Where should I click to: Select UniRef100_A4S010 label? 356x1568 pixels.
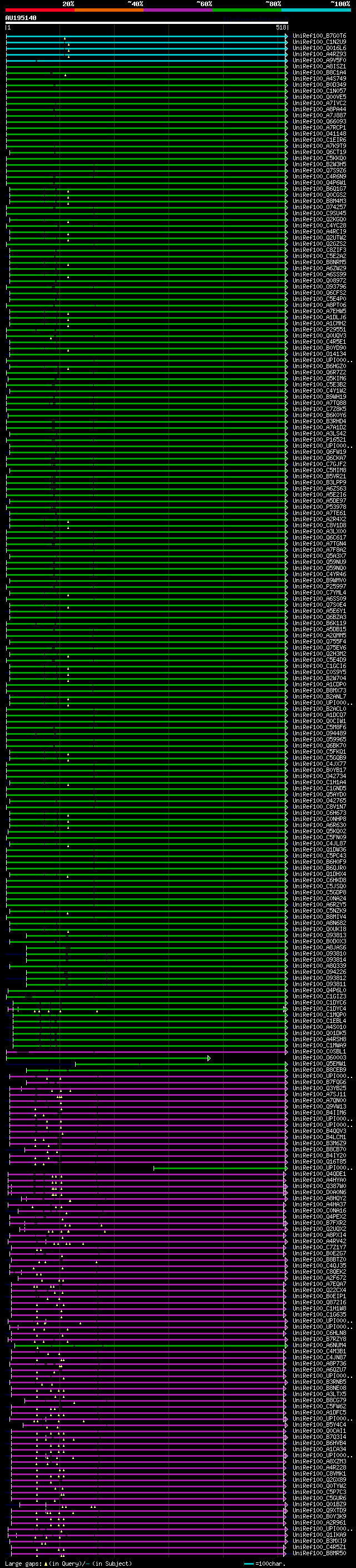pyautogui.click(x=319, y=1027)
